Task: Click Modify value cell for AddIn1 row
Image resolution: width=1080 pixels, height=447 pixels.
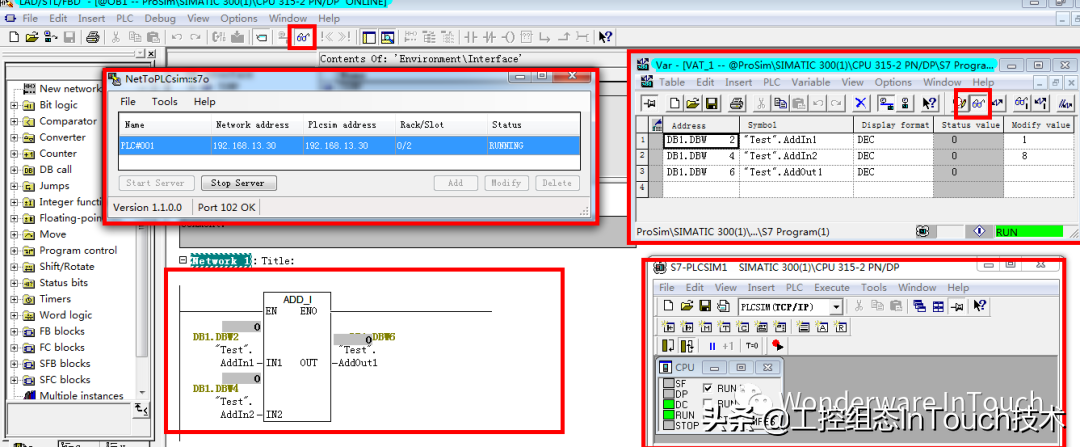Action: pos(1038,141)
